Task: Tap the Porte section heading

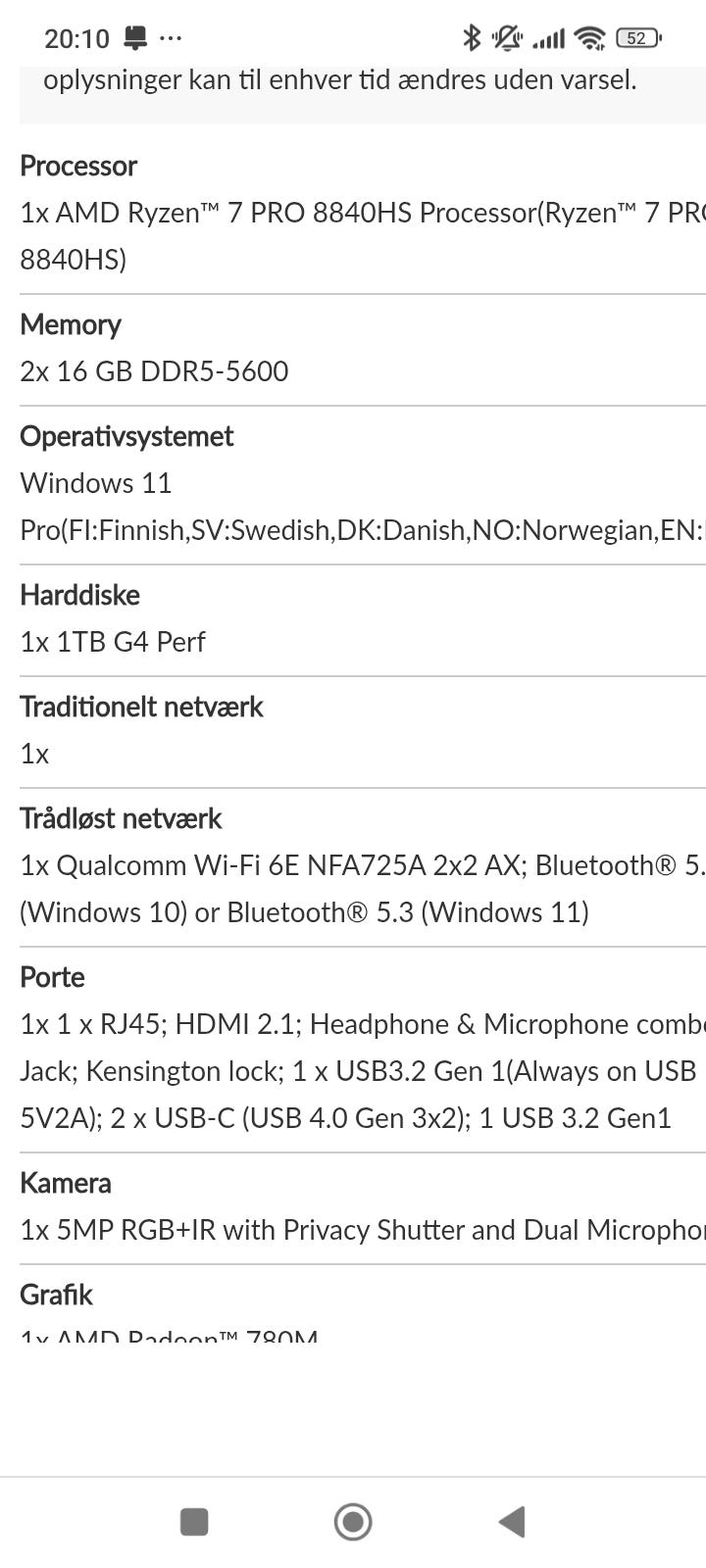Action: 52,977
